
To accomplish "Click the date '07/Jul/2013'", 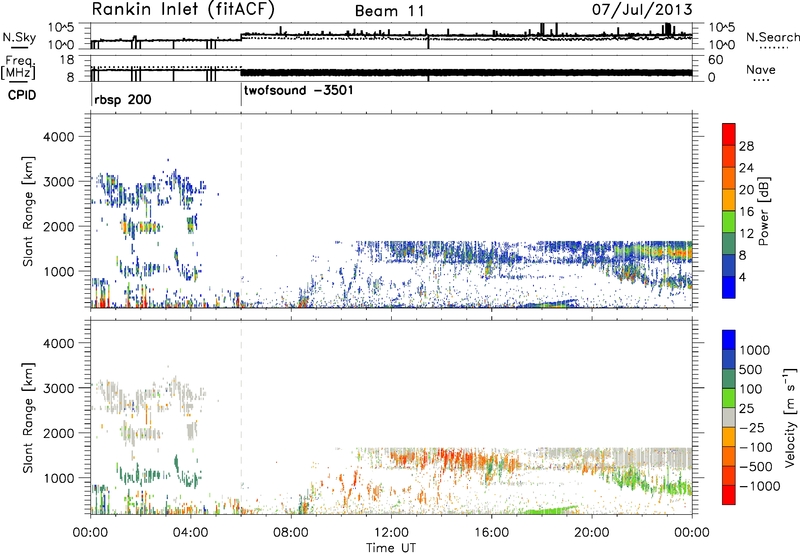I will click(x=642, y=10).
